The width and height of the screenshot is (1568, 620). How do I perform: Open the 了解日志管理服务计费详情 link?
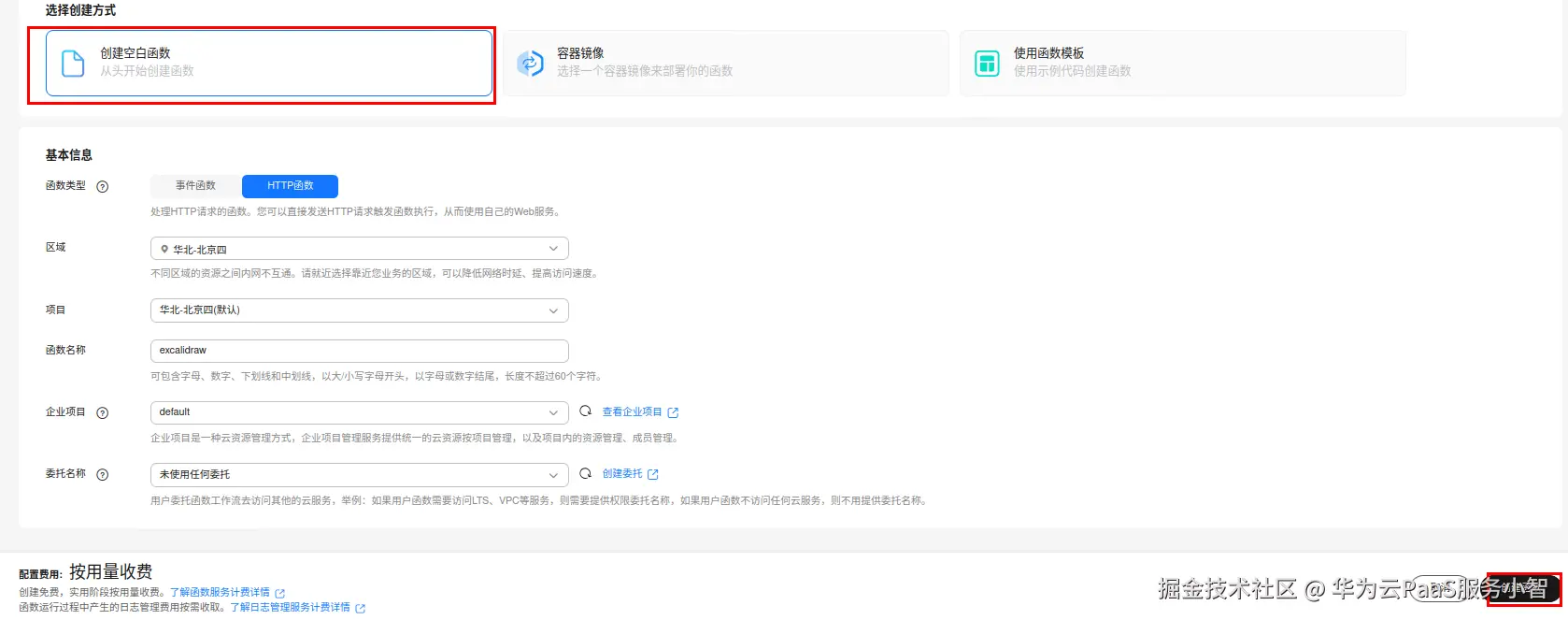[x=290, y=607]
